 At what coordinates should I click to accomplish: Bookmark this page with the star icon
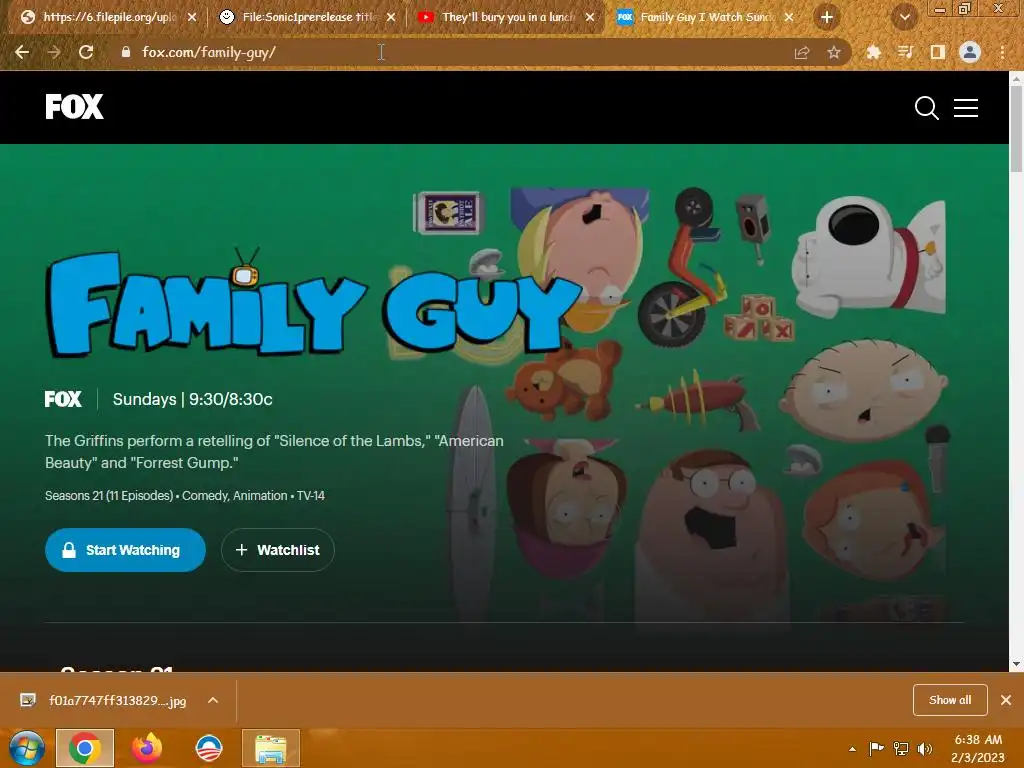834,53
